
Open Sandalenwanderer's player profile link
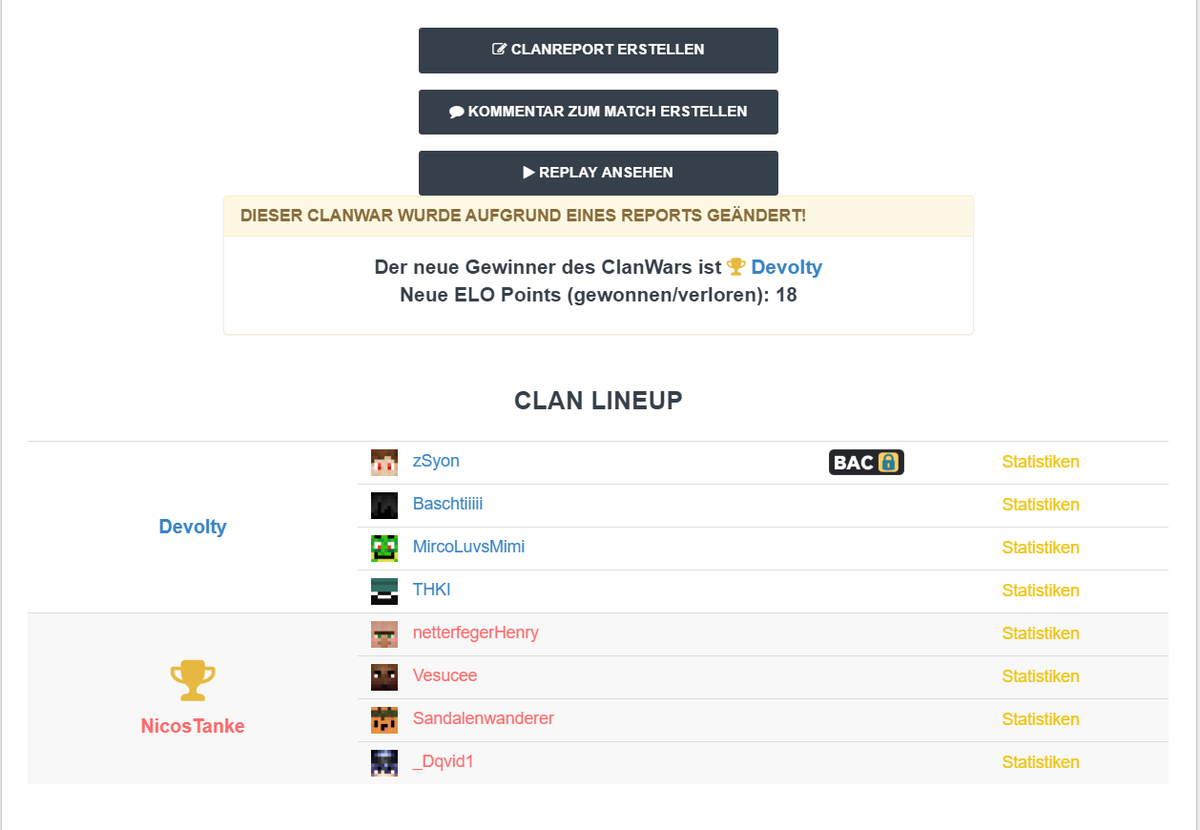tap(484, 719)
